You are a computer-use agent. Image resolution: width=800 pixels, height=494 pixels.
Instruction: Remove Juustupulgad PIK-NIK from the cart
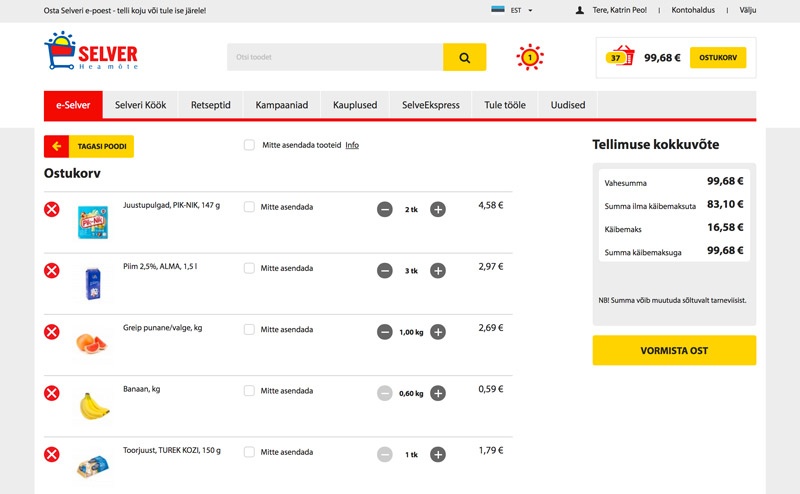pos(52,209)
